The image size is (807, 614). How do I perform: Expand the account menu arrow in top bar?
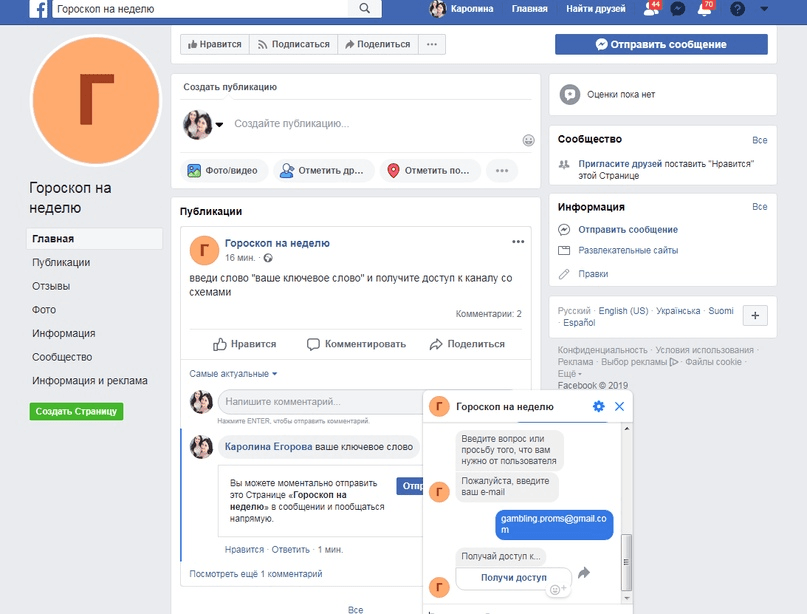764,9
